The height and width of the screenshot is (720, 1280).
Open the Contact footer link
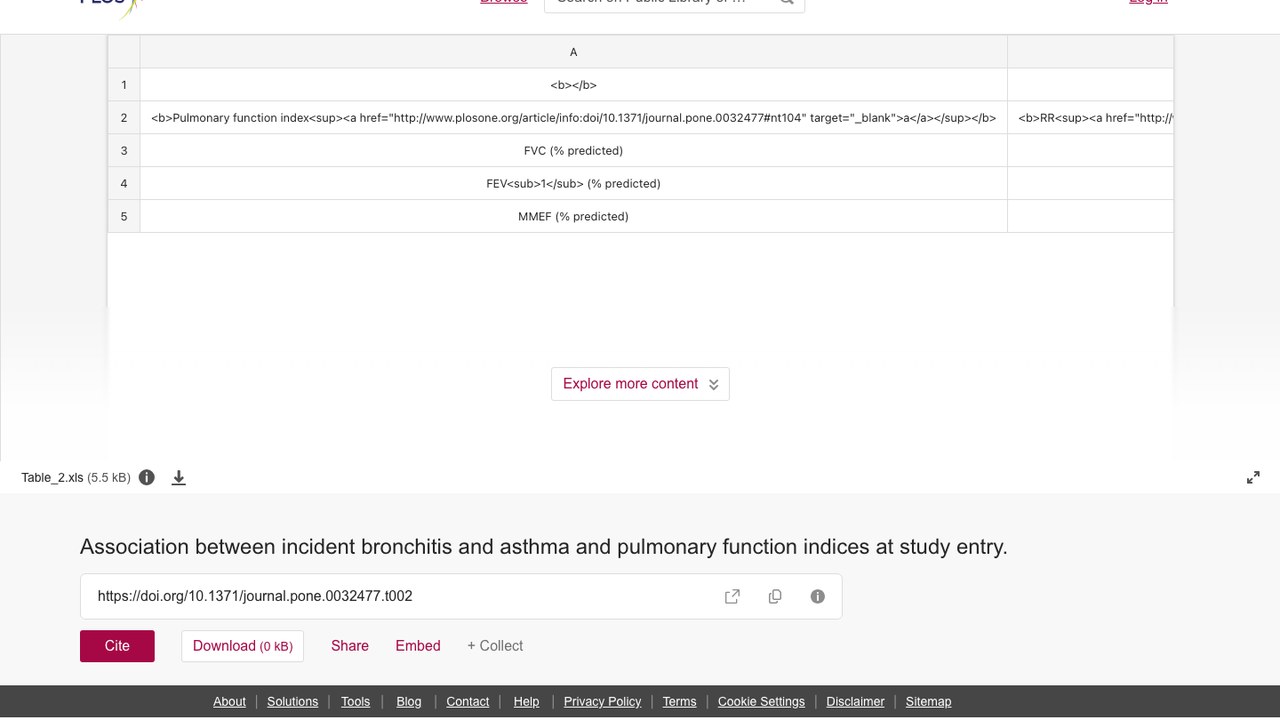tap(467, 702)
